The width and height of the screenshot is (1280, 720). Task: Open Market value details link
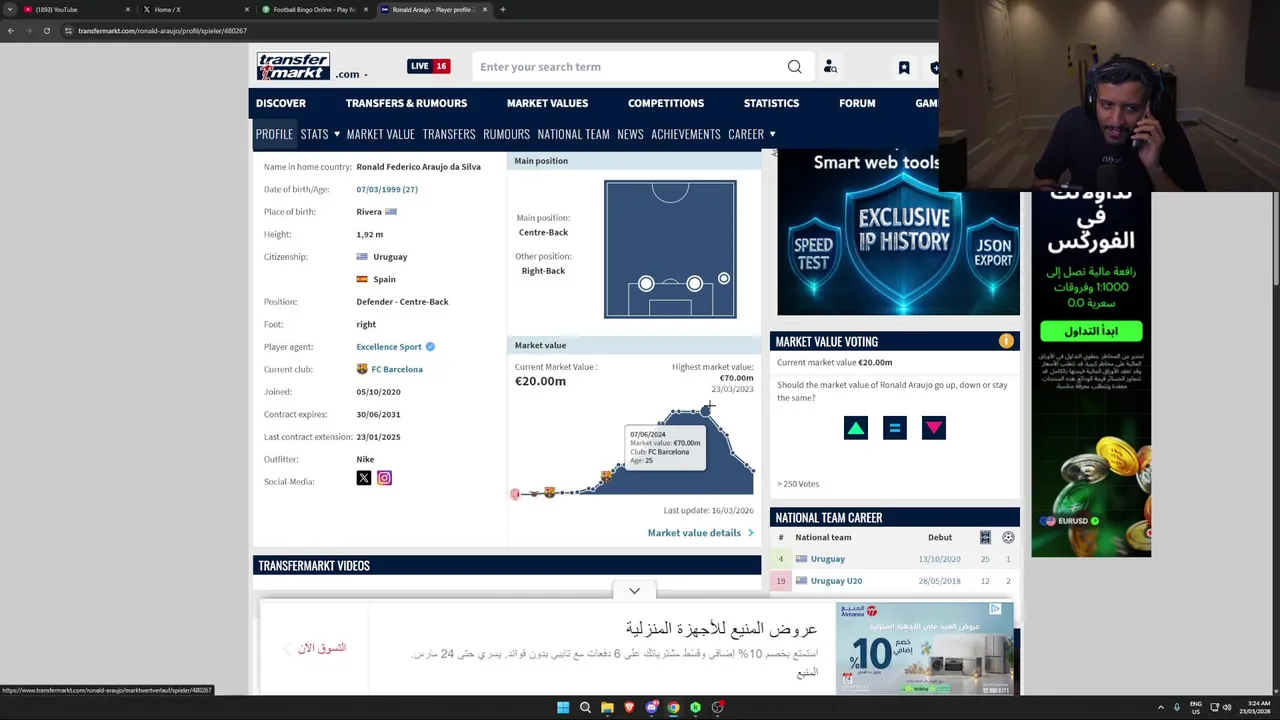point(700,533)
